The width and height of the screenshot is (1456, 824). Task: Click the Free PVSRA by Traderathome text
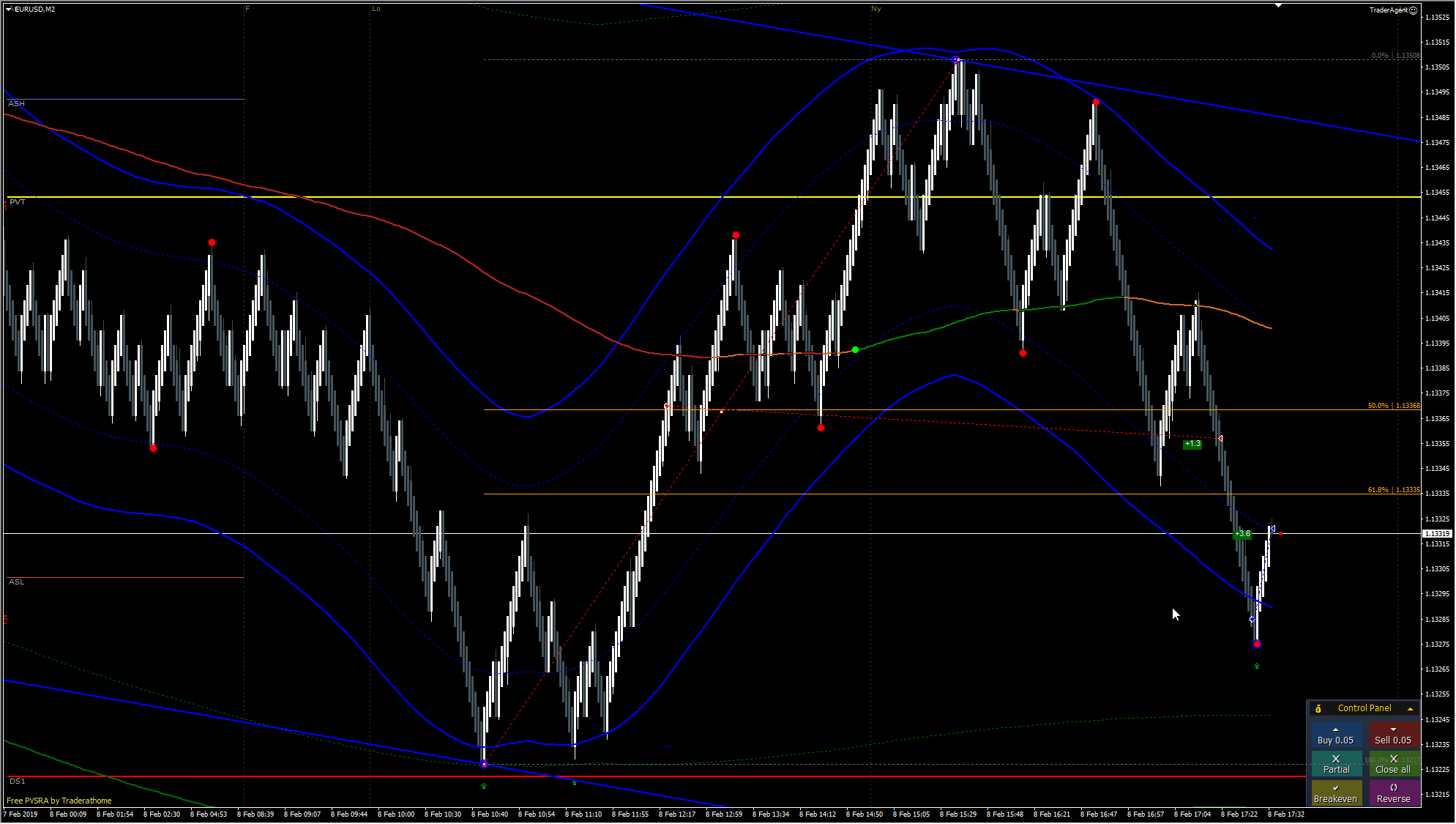tap(59, 801)
